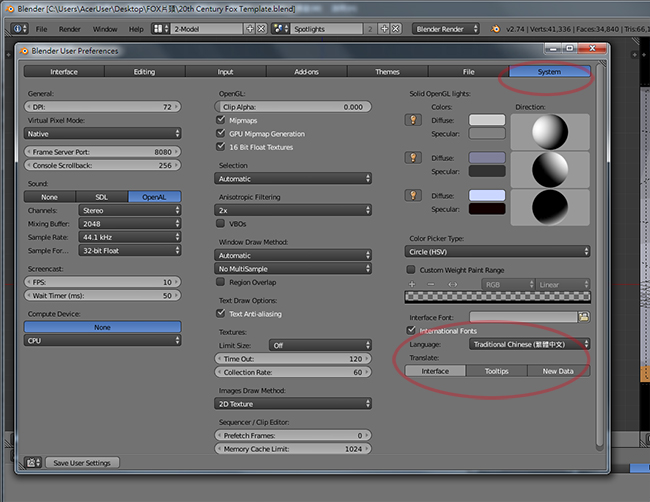This screenshot has height=502, width=650.
Task: Open the scene browse icon beside Spotlights
Action: (281, 29)
